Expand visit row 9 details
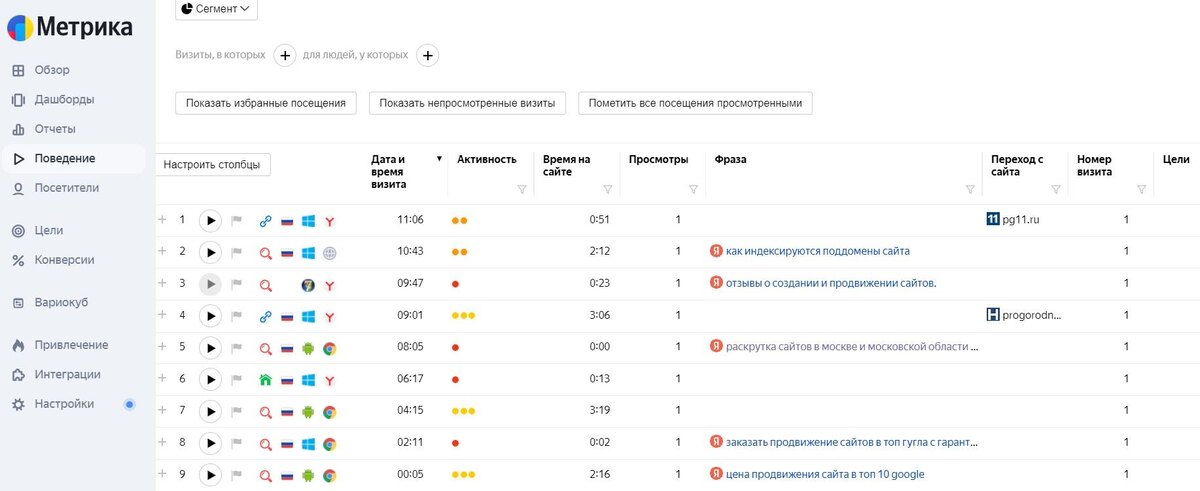 [x=162, y=473]
